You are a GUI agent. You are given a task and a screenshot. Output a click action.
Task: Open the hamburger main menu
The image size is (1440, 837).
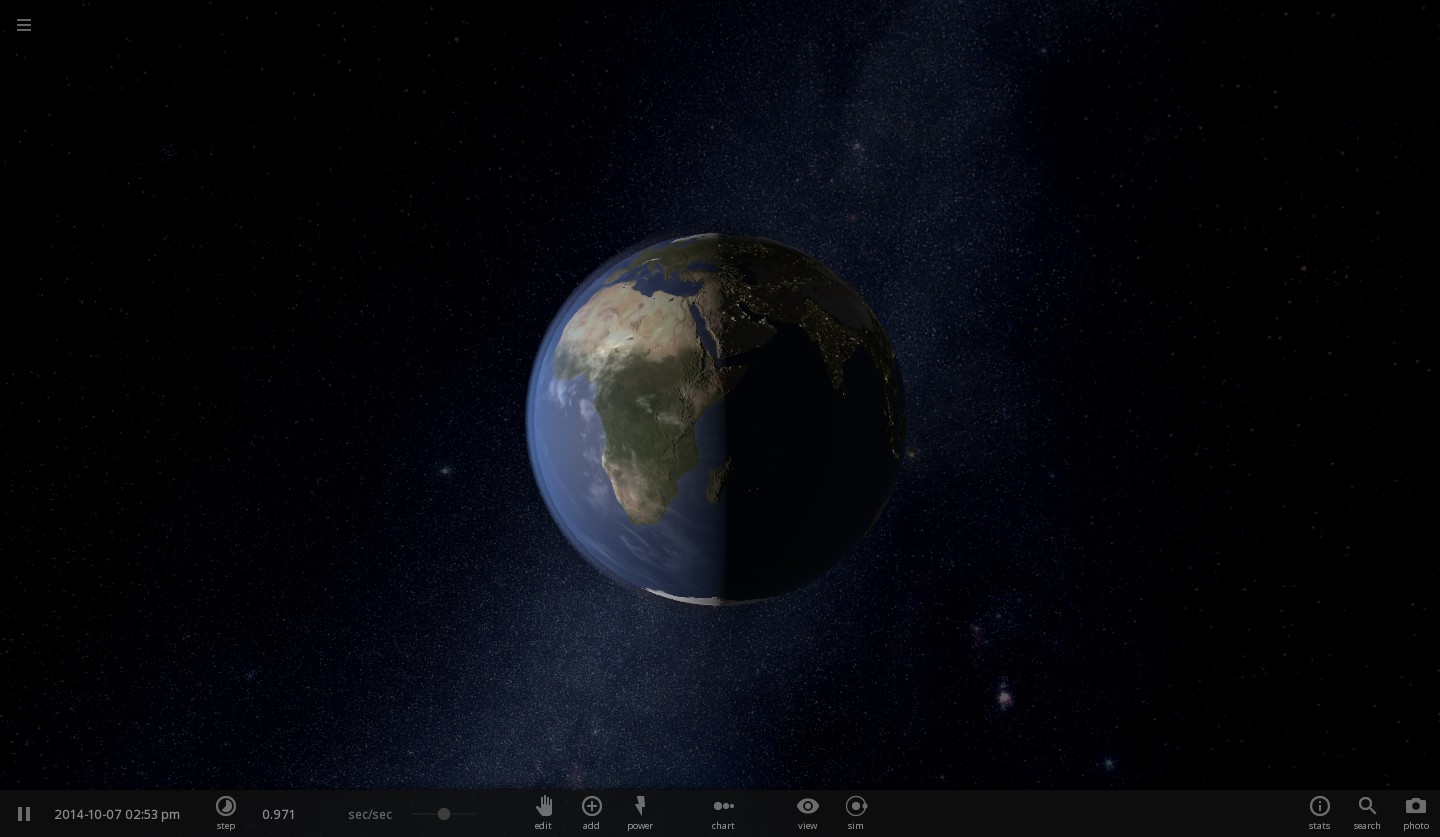click(x=24, y=25)
